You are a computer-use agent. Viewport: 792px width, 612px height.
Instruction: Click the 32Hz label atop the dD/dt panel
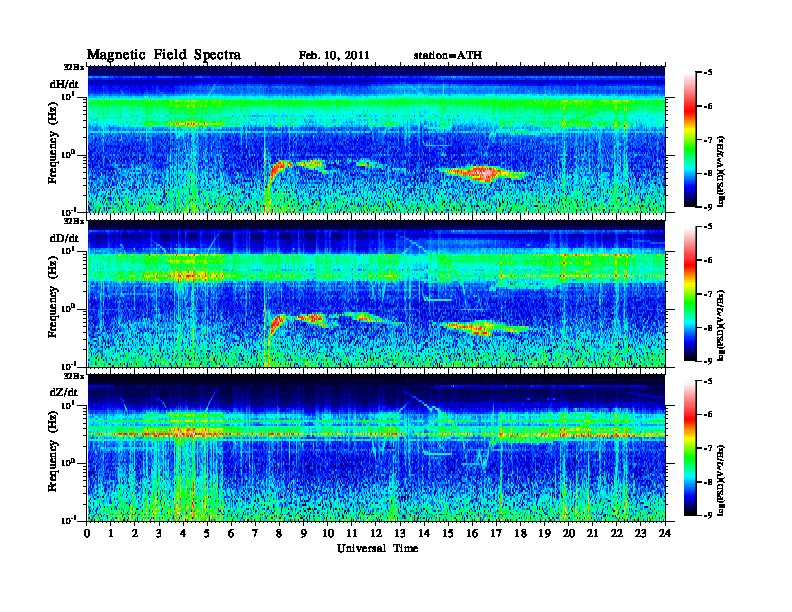73,221
